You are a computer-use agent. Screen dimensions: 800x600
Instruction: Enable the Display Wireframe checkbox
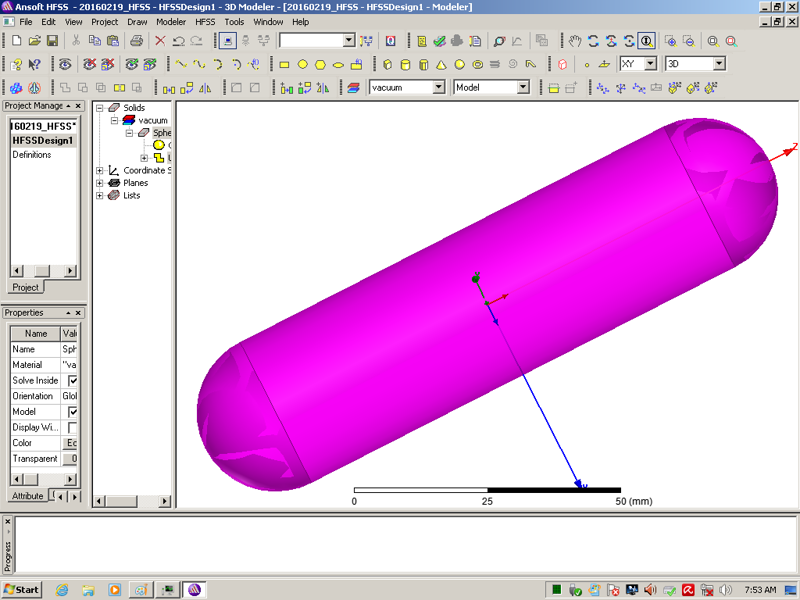72,428
